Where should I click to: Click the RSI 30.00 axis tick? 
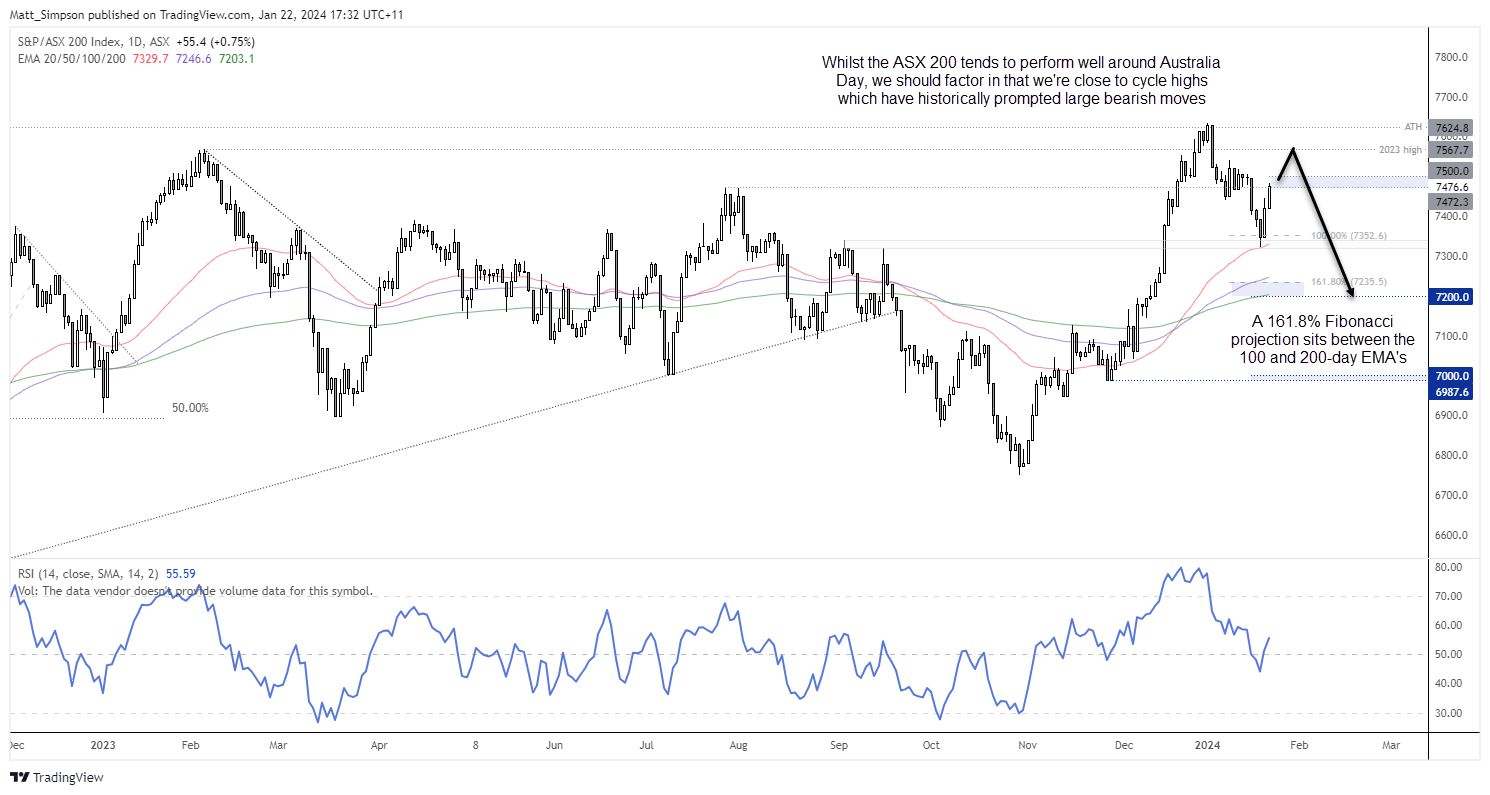tap(1447, 713)
